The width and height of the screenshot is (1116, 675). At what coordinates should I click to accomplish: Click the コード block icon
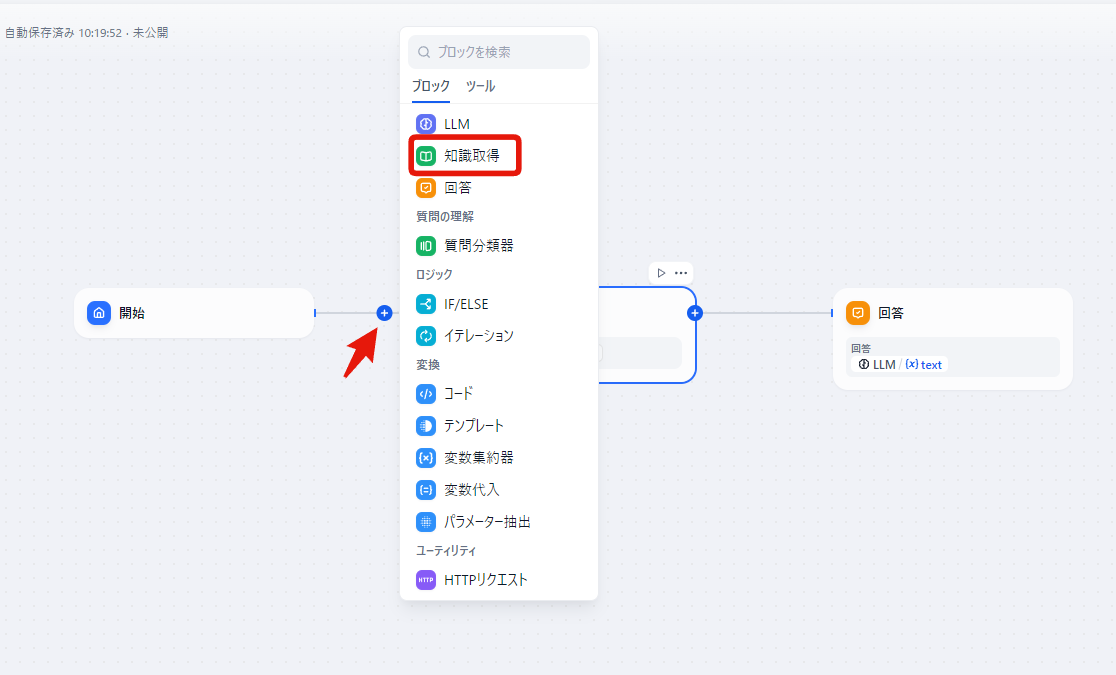pyautogui.click(x=426, y=394)
